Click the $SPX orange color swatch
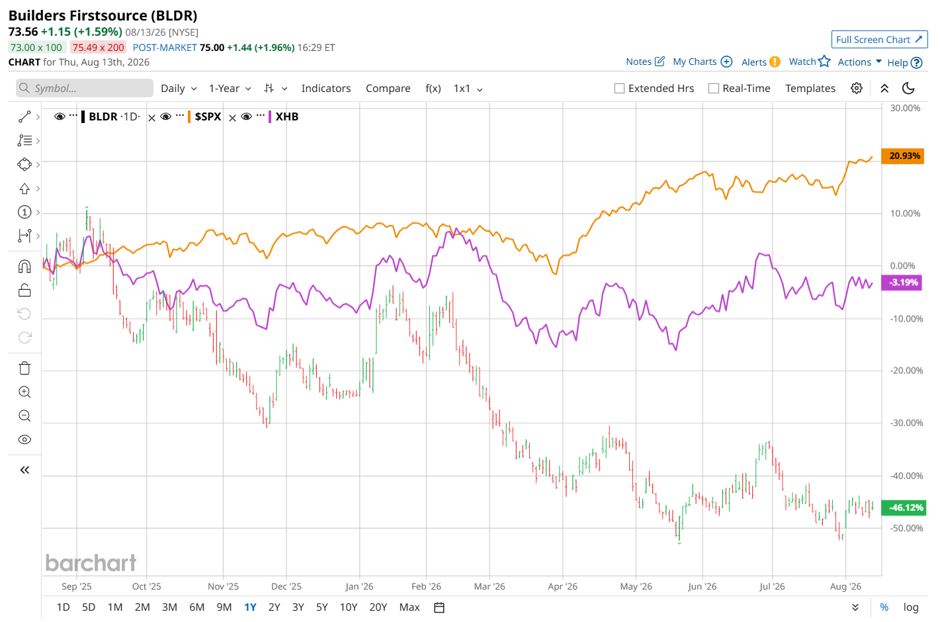940x622 pixels. coord(189,117)
